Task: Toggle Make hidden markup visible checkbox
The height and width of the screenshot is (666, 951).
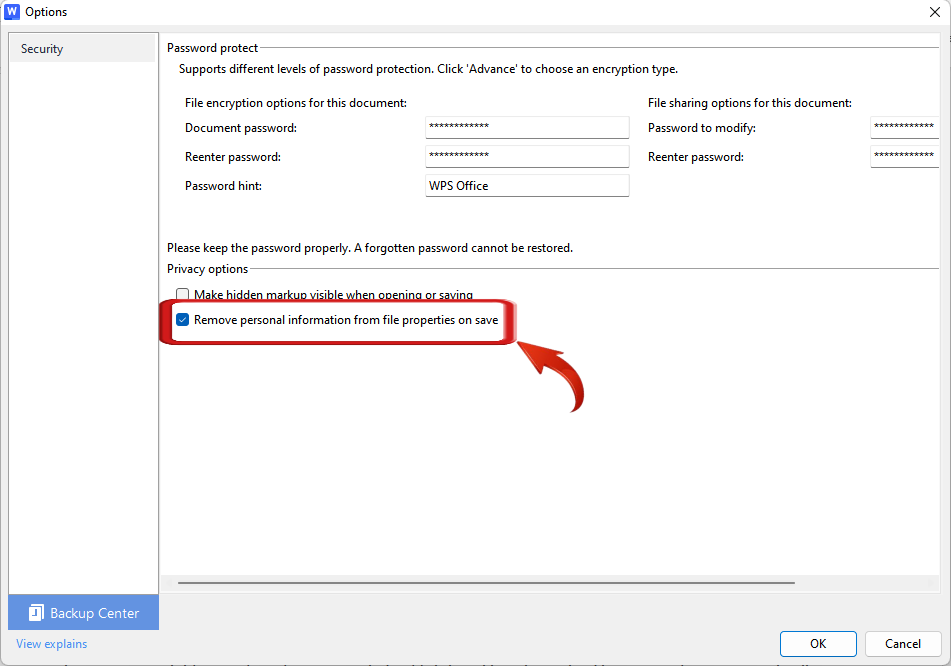Action: (x=183, y=295)
